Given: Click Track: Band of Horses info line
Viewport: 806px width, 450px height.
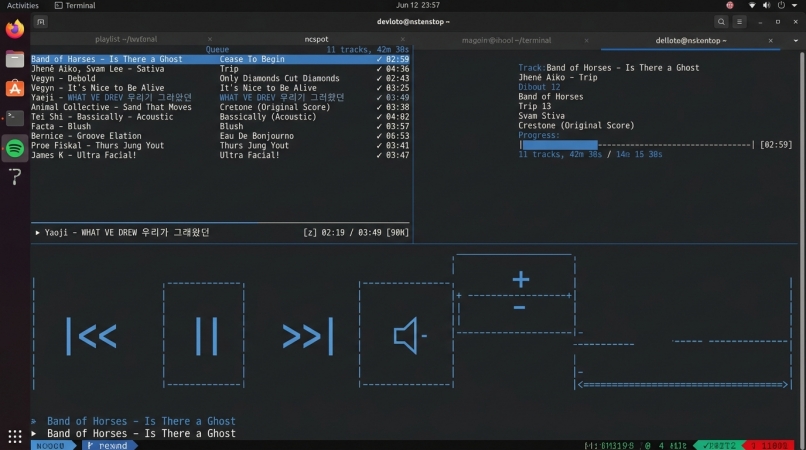Looking at the screenshot, I should 609,68.
